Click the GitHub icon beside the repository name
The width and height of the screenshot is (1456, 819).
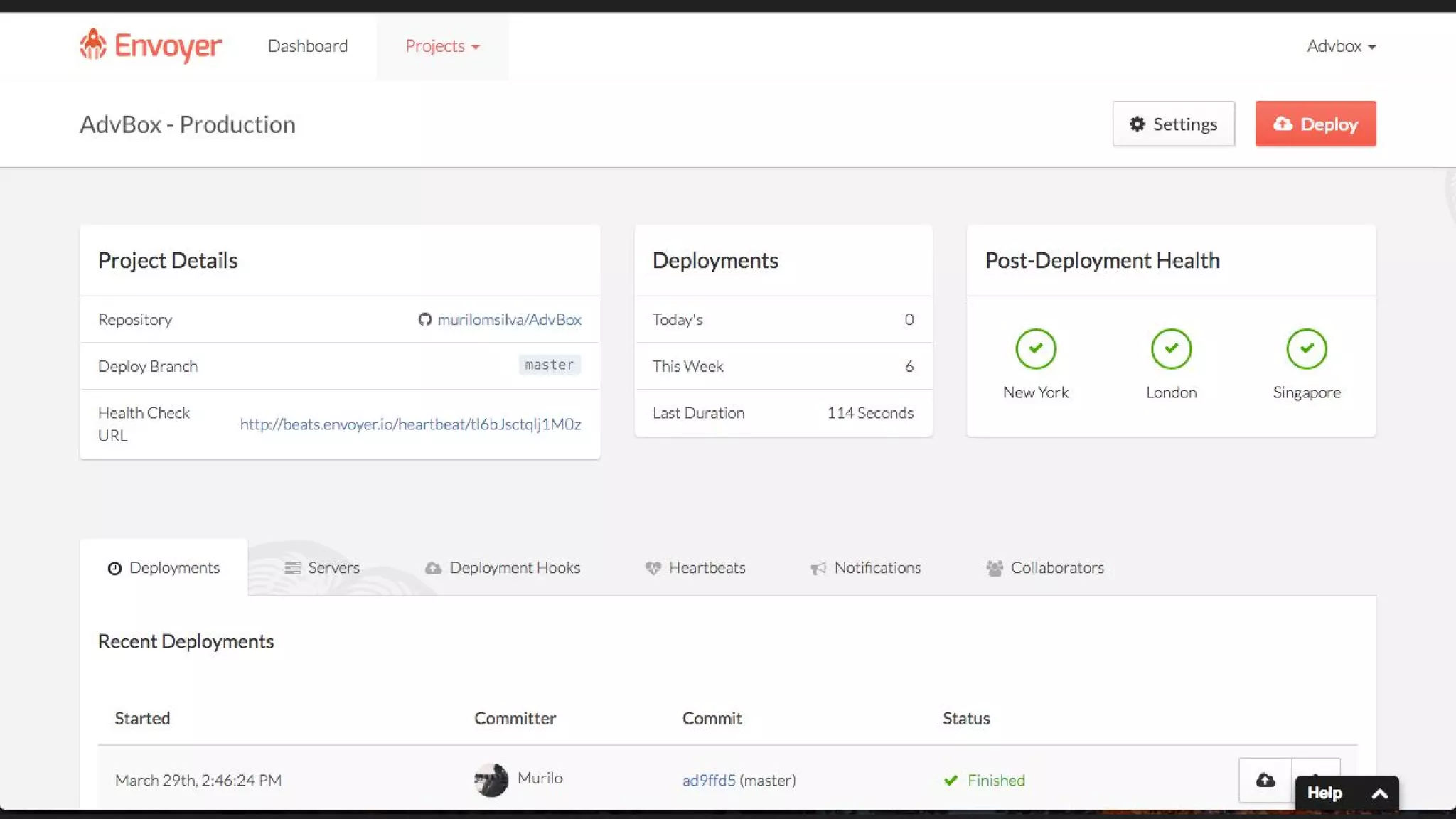424,320
